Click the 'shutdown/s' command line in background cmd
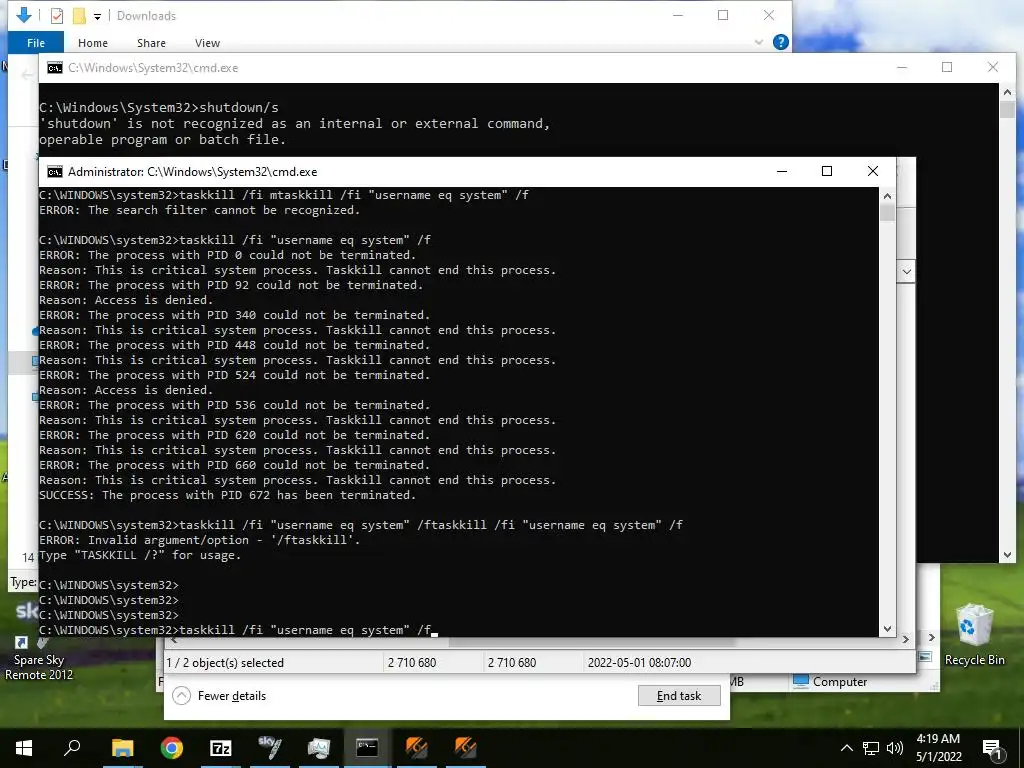1024x768 pixels. pos(159,107)
